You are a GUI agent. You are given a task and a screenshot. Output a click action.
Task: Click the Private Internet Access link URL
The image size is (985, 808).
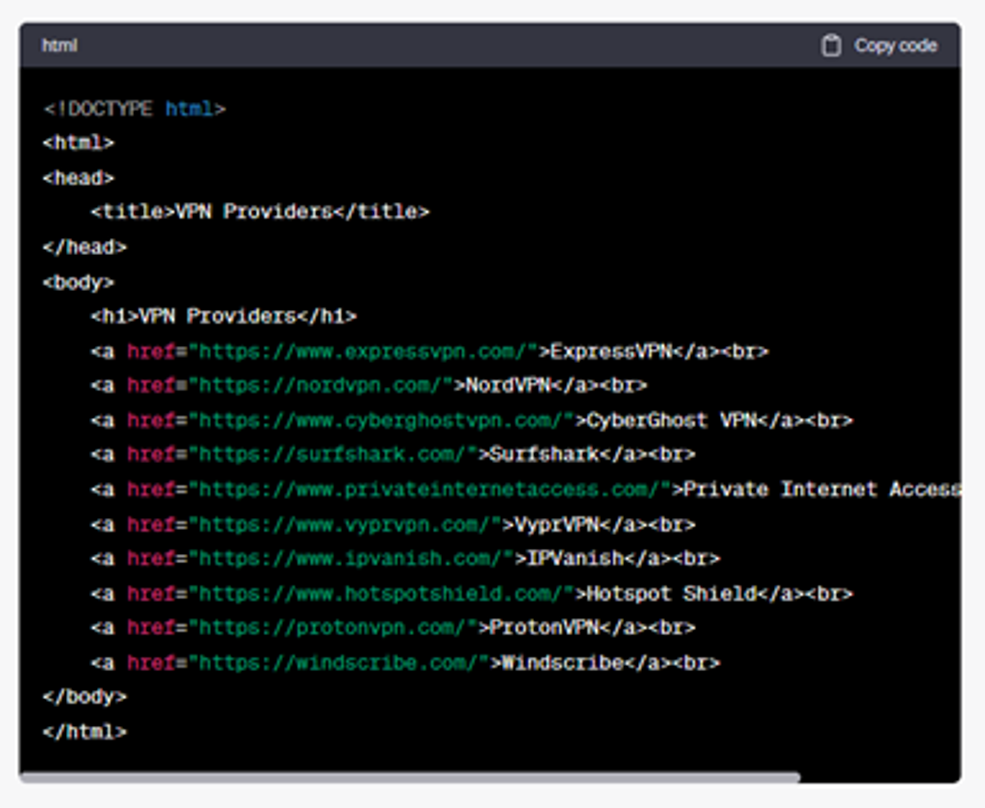[x=390, y=489]
